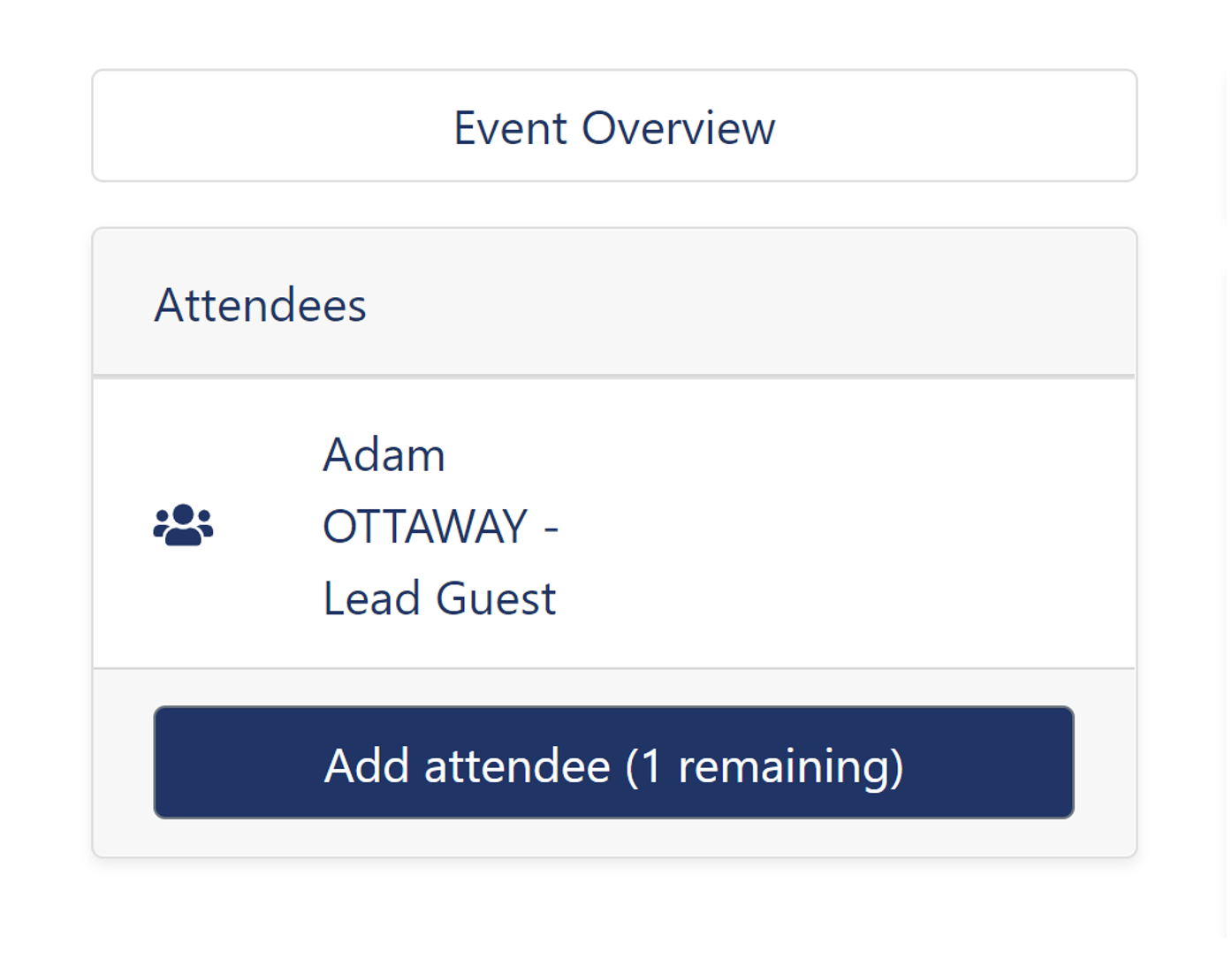Click the dash after OTTAWAY
The height and width of the screenshot is (959, 1232).
(x=551, y=528)
